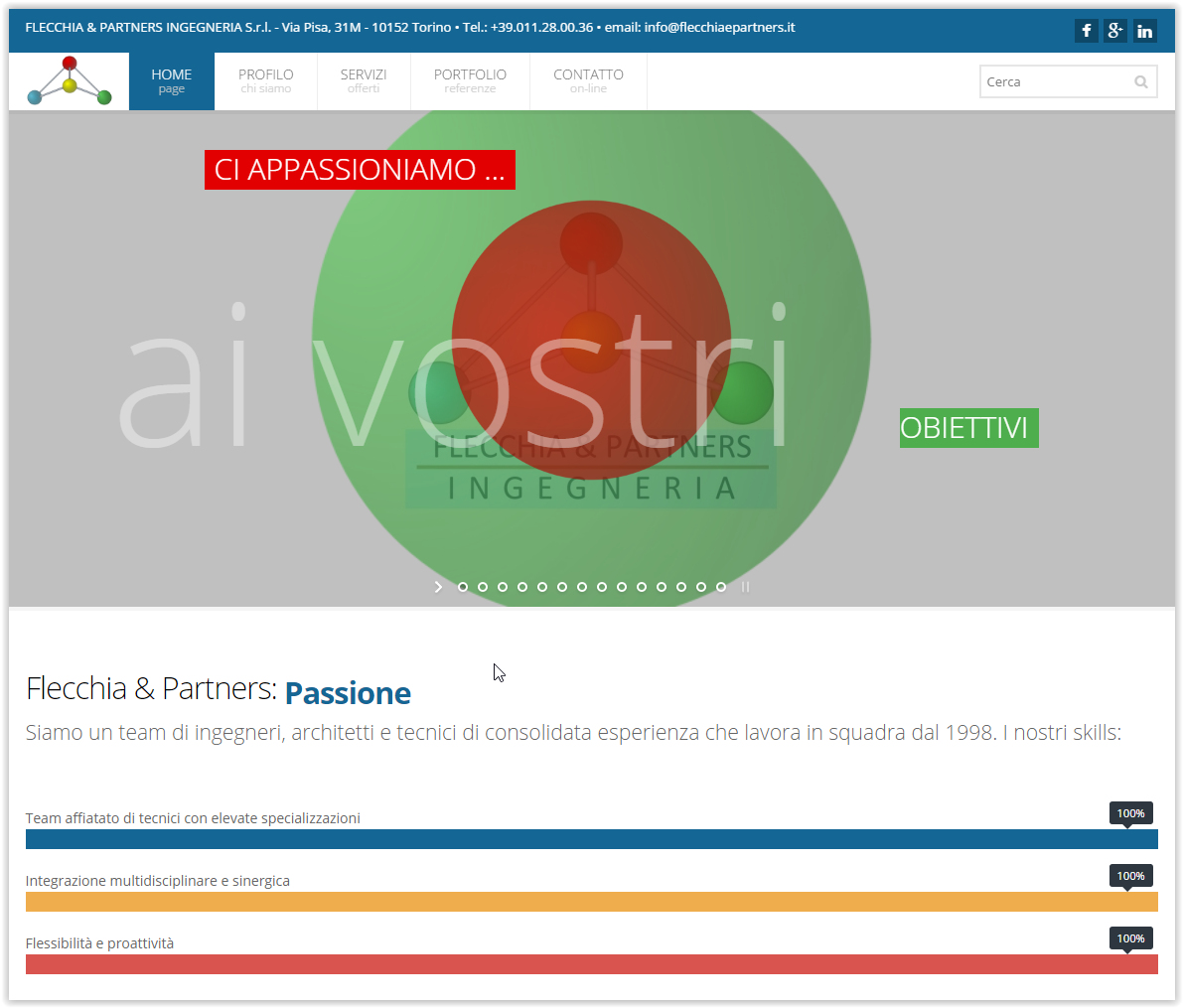The width and height of the screenshot is (1183, 1008).
Task: Click the CI APPASSIONIAMO red banner
Action: 360,170
